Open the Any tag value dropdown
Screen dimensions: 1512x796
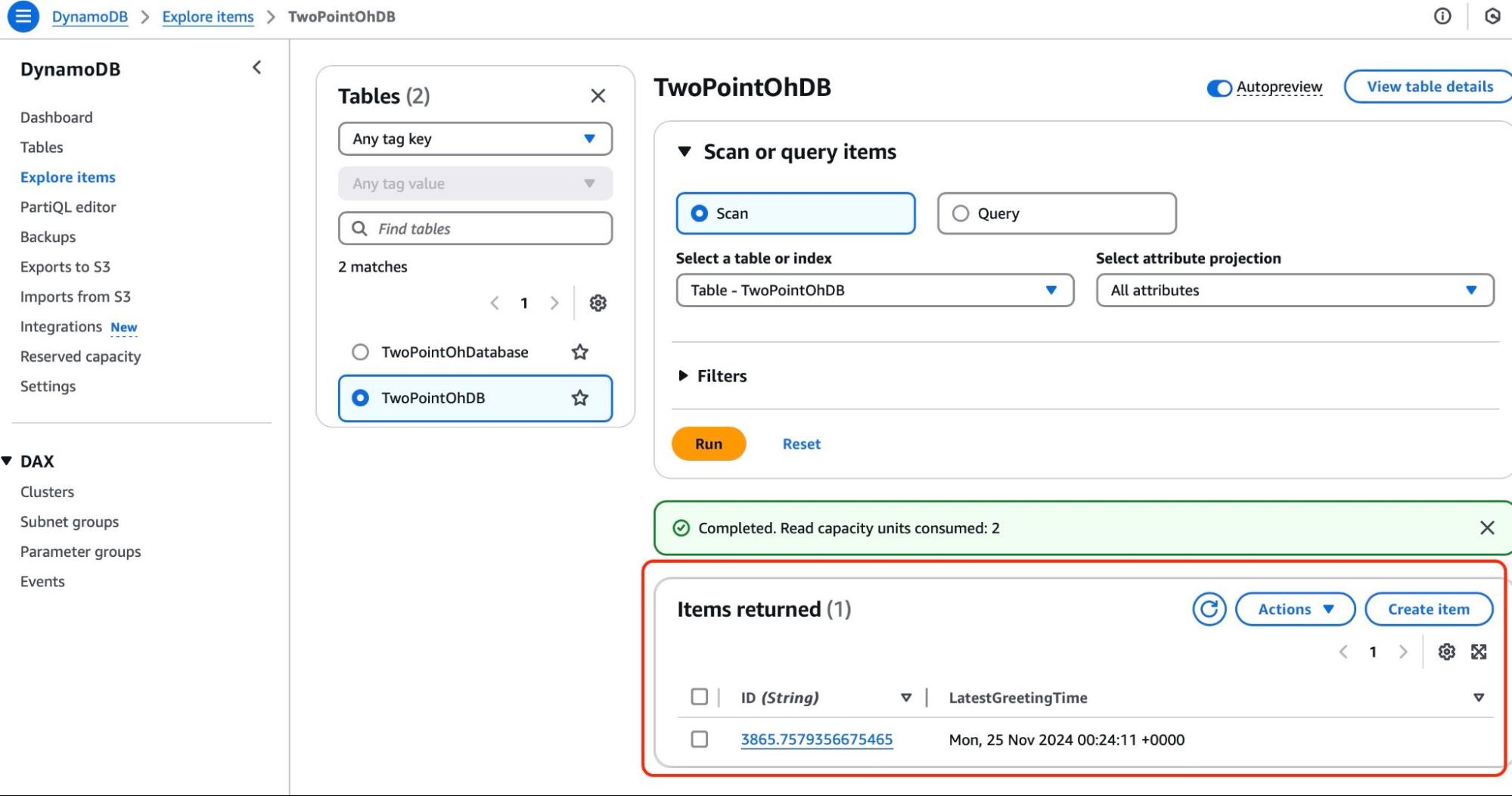tap(475, 184)
